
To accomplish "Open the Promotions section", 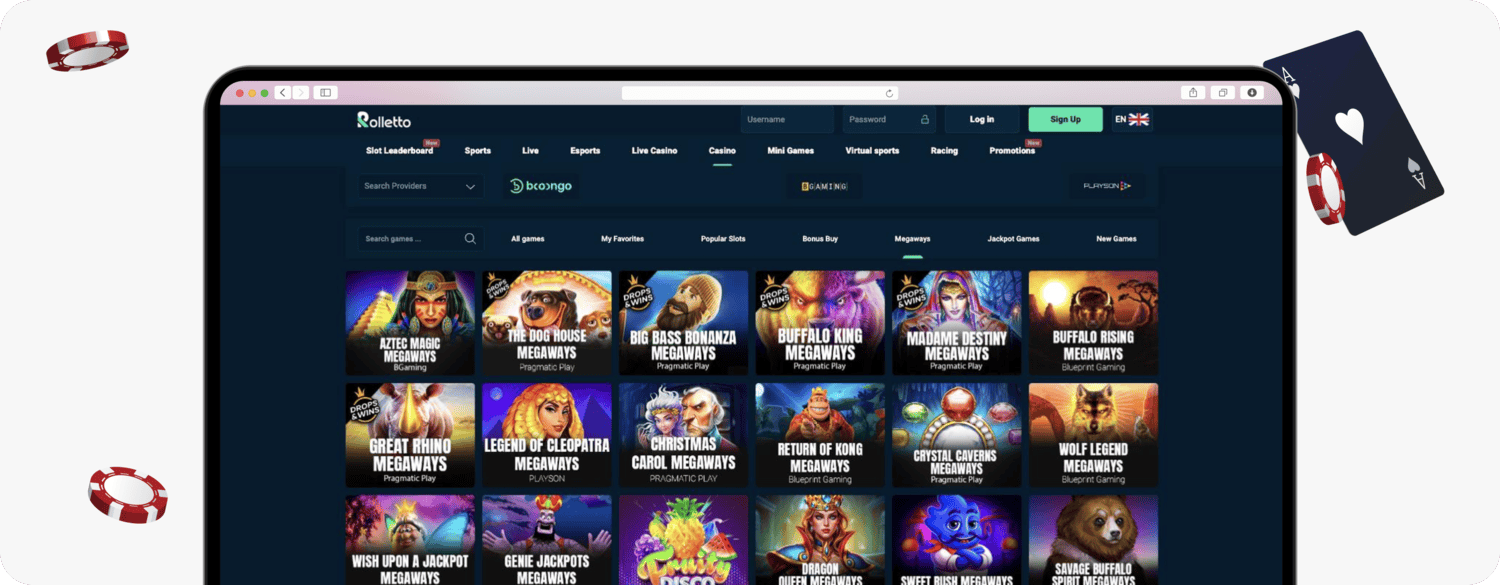I will point(1012,151).
